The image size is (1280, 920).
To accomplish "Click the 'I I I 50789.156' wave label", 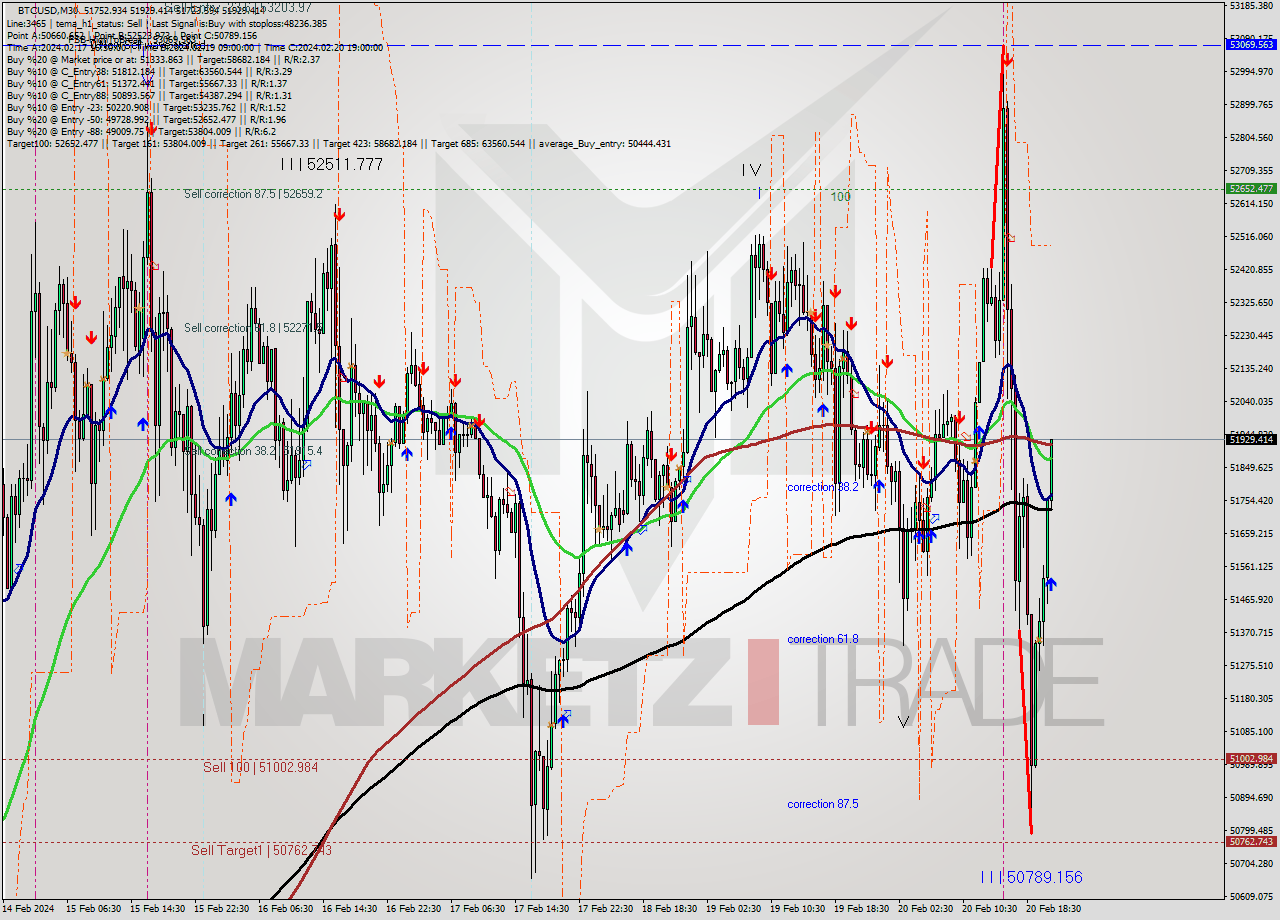I will tap(1031, 877).
